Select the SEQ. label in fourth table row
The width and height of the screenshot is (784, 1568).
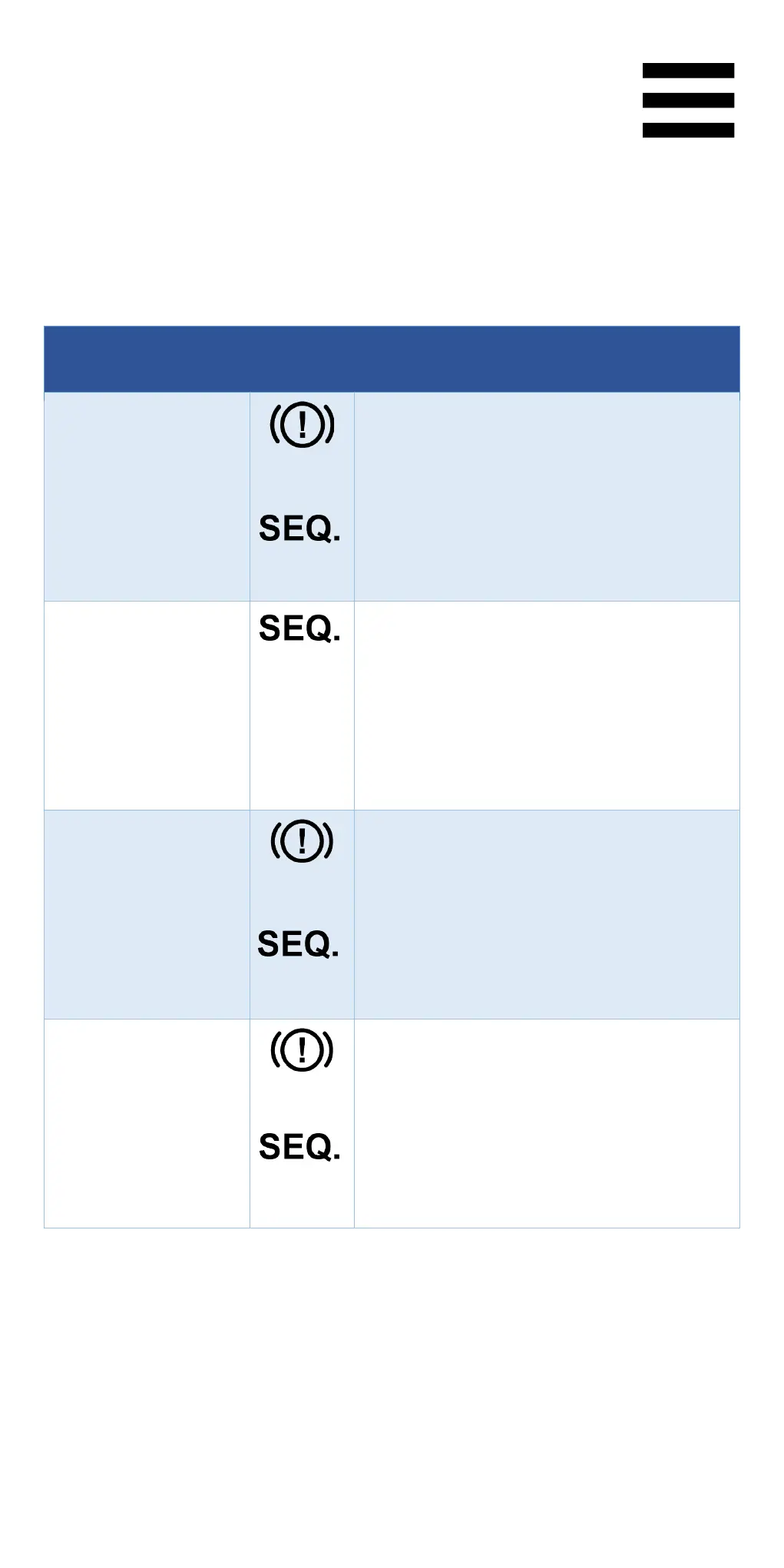[299, 1147]
